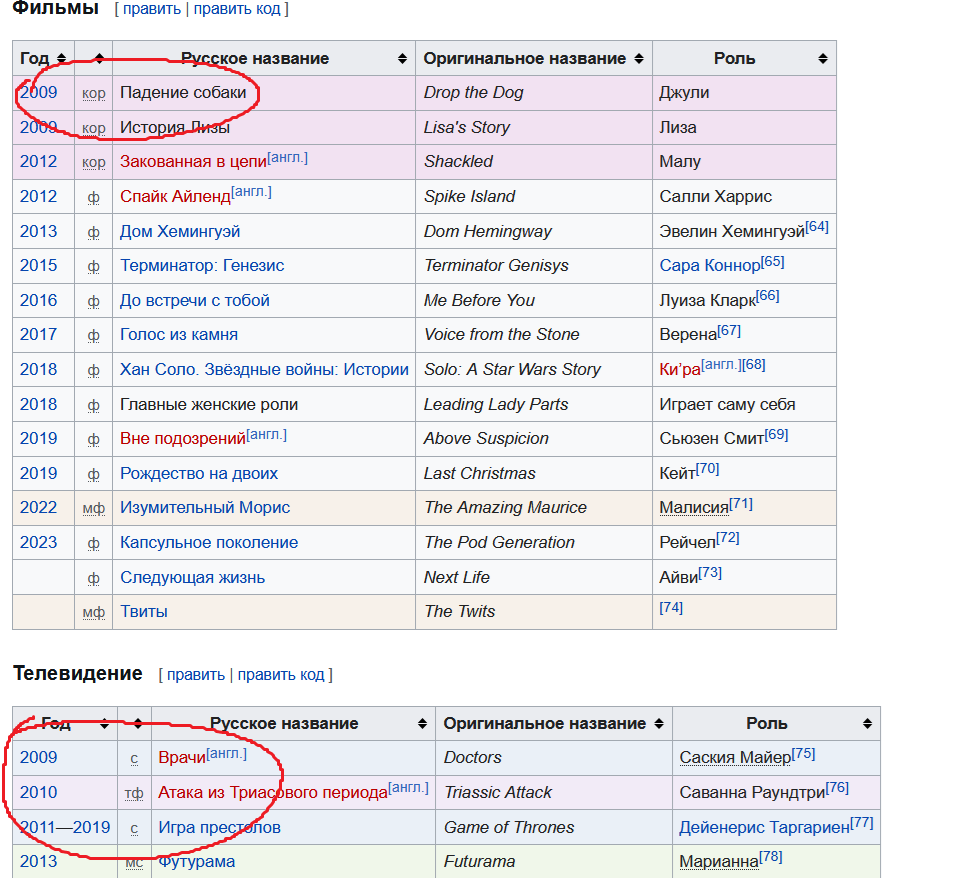
Task: Click англ. link after Спайк Айленд
Action: pyautogui.click(x=251, y=192)
